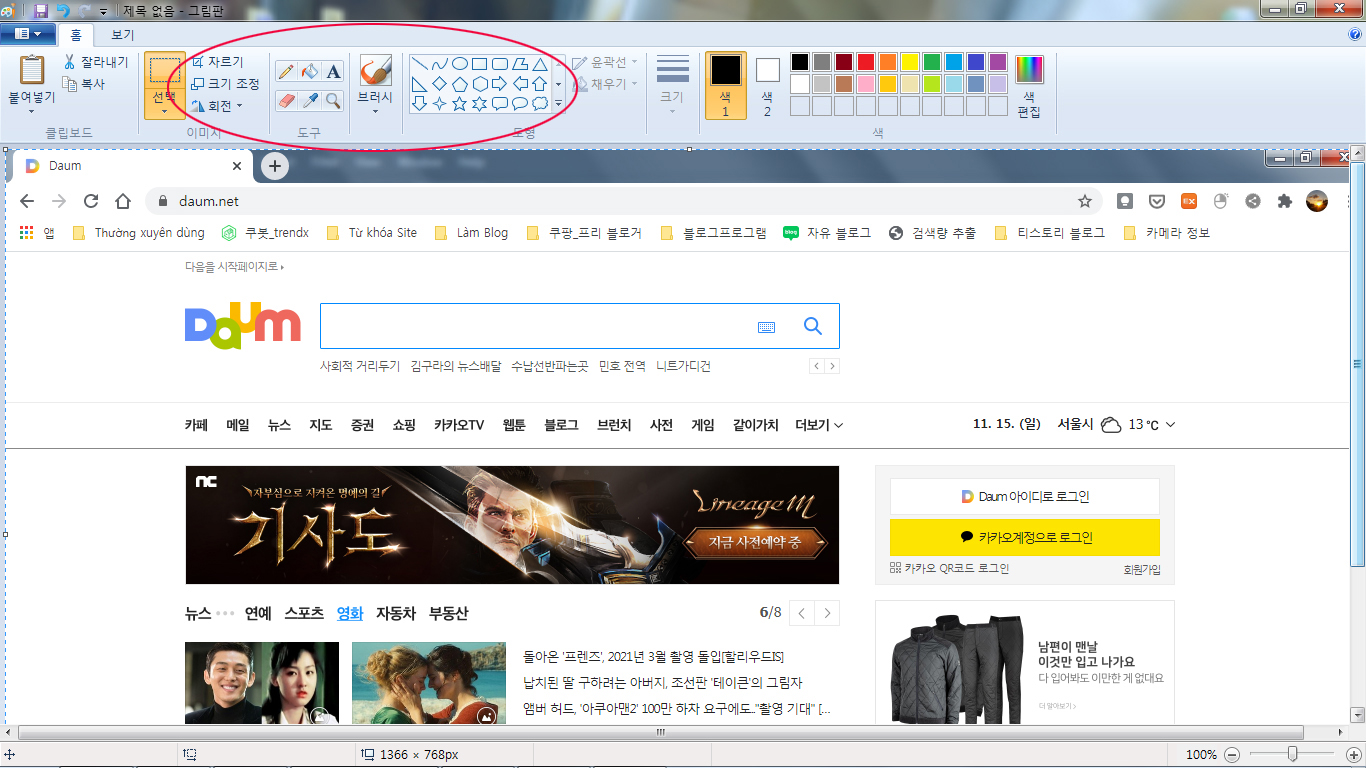Click Cut (잘라내기) button
Viewport: 1366px width, 768px height.
(x=96, y=62)
